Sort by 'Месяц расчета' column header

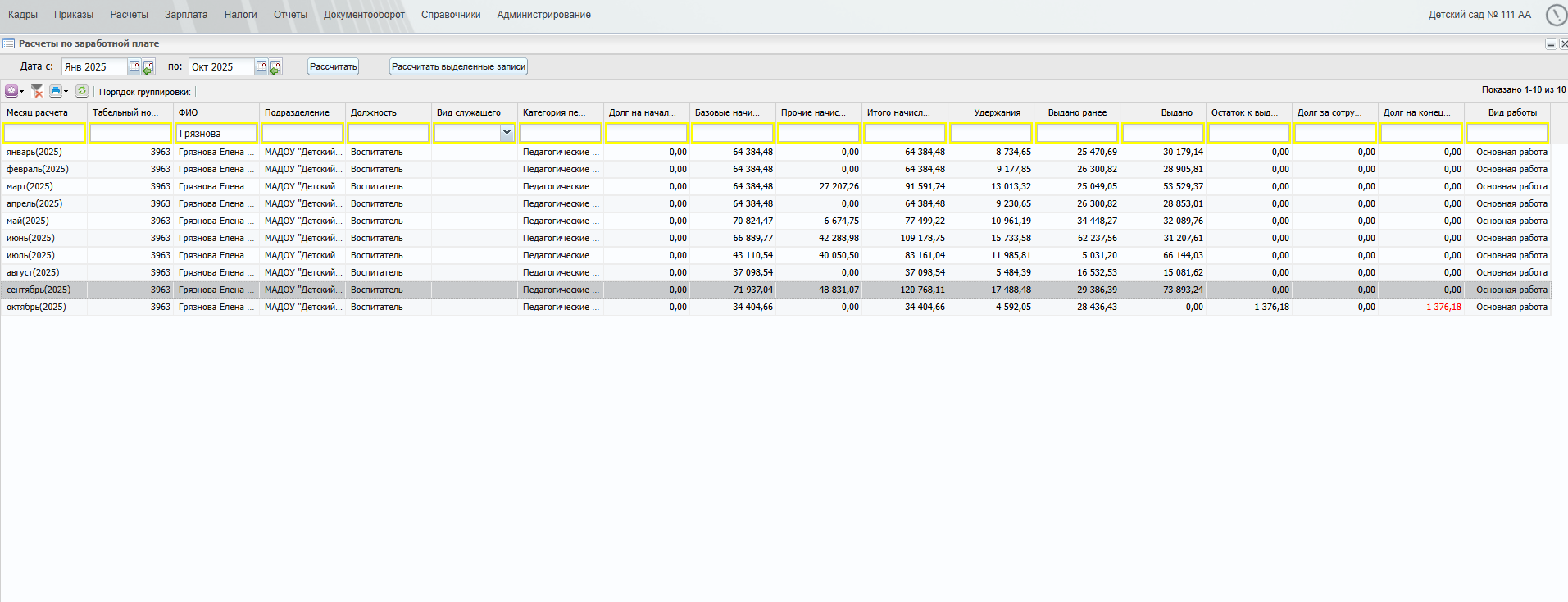tap(38, 112)
